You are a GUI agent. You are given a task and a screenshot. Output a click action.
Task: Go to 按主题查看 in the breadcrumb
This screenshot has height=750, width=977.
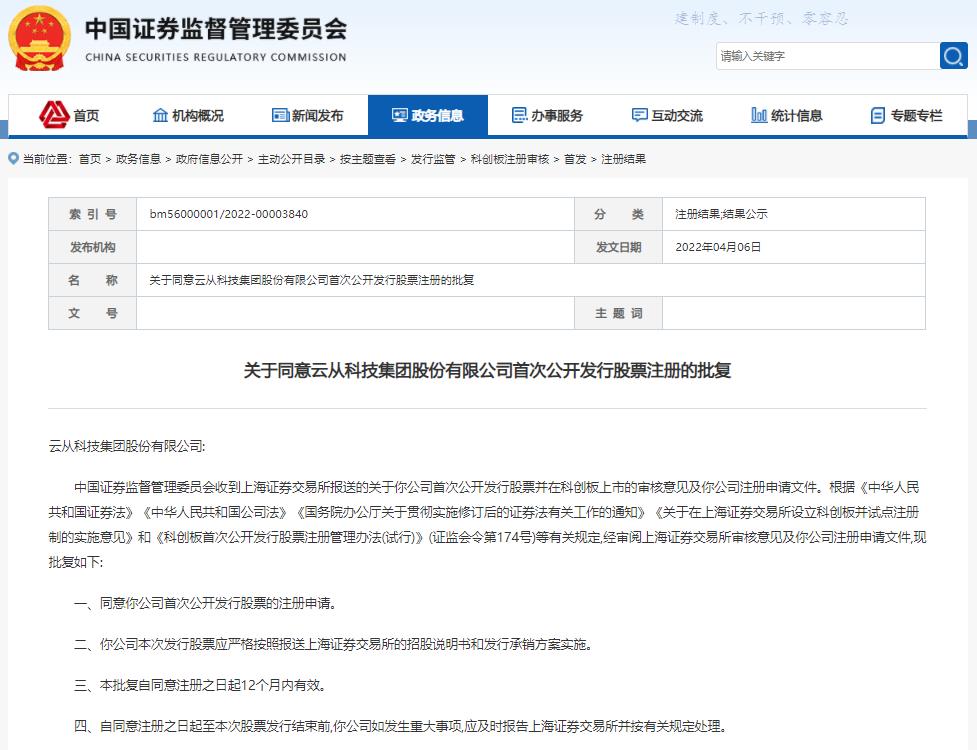tap(368, 159)
